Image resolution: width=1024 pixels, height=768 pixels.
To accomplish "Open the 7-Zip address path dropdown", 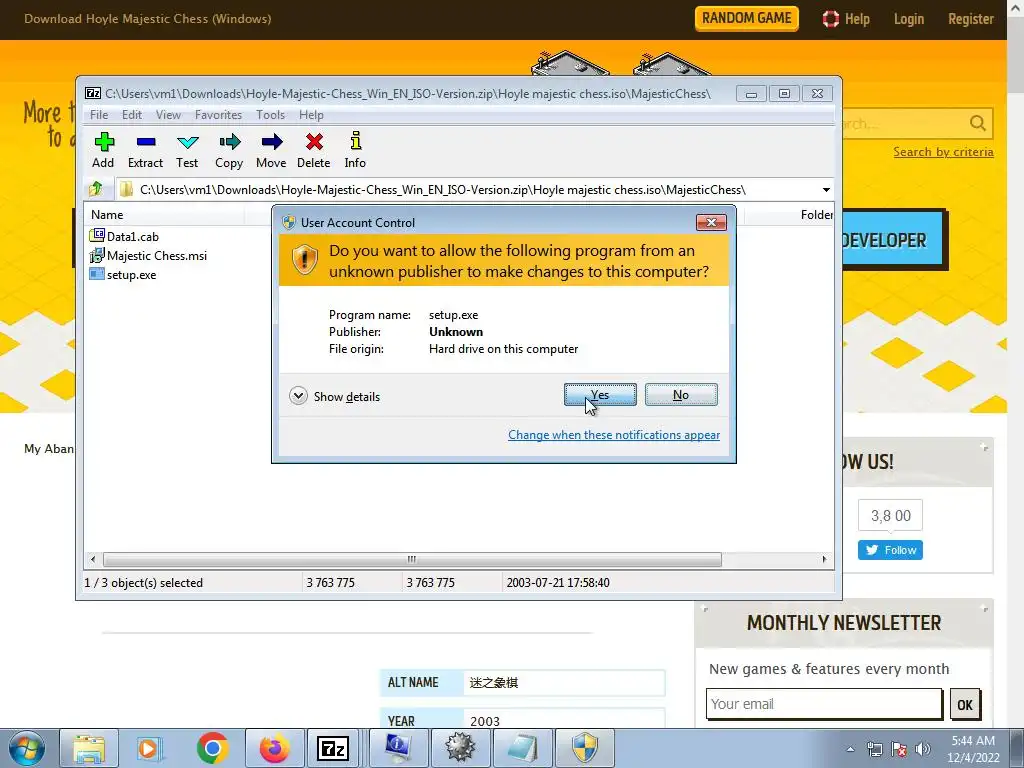I will click(826, 190).
